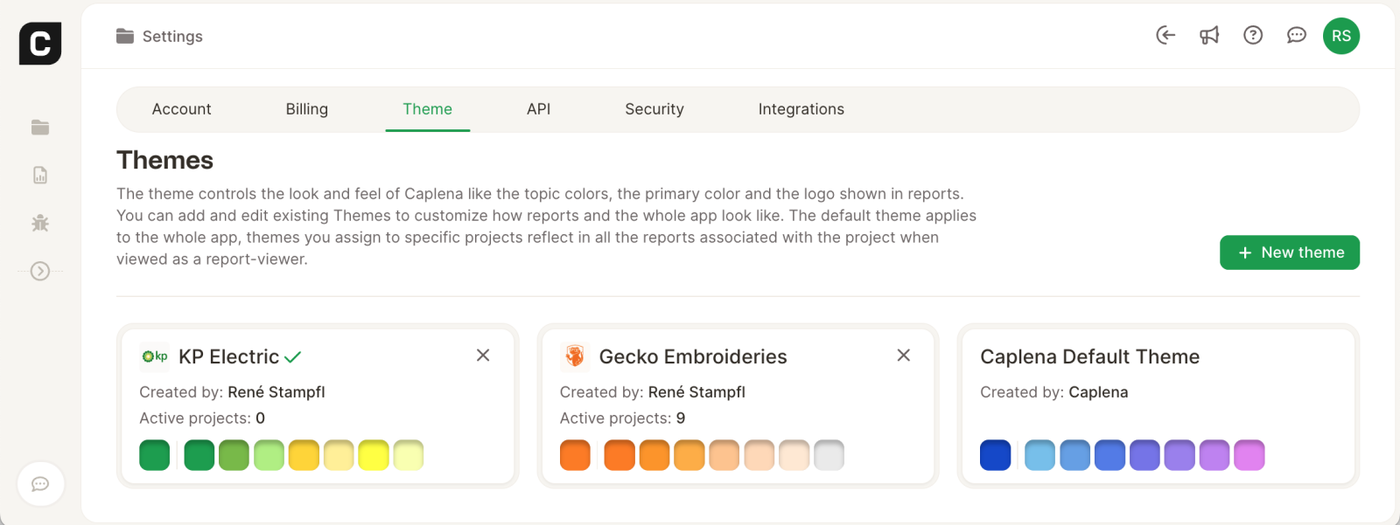Click Gecko Embroideries primary orange swatch
Viewport: 1400px width, 525px height.
575,455
